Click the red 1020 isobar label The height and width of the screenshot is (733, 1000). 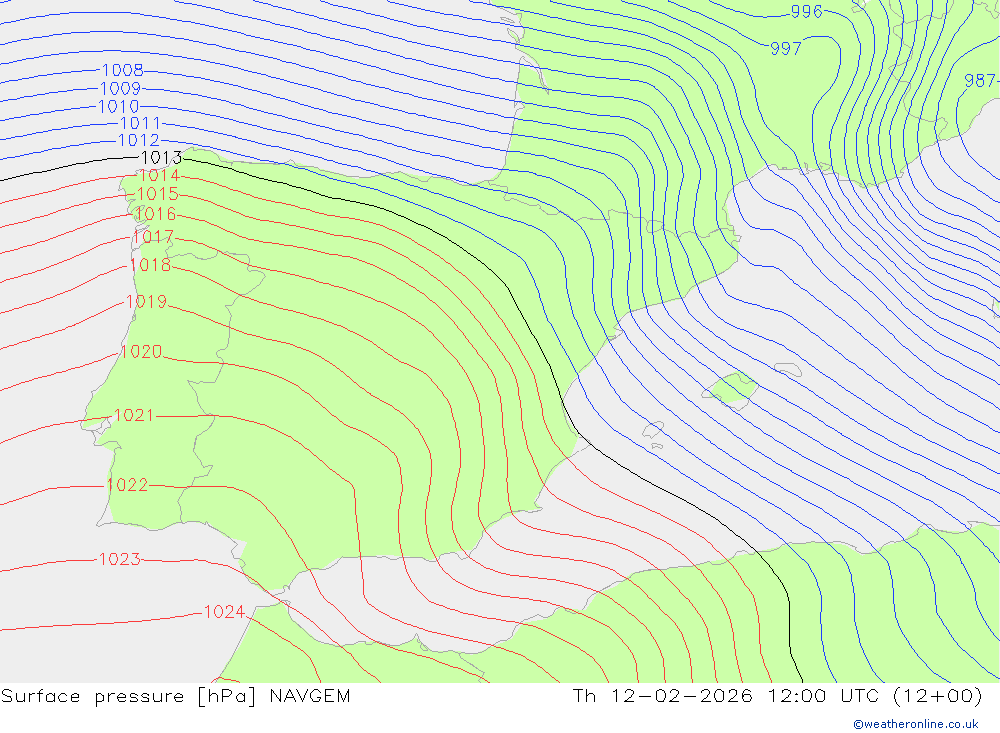(142, 351)
